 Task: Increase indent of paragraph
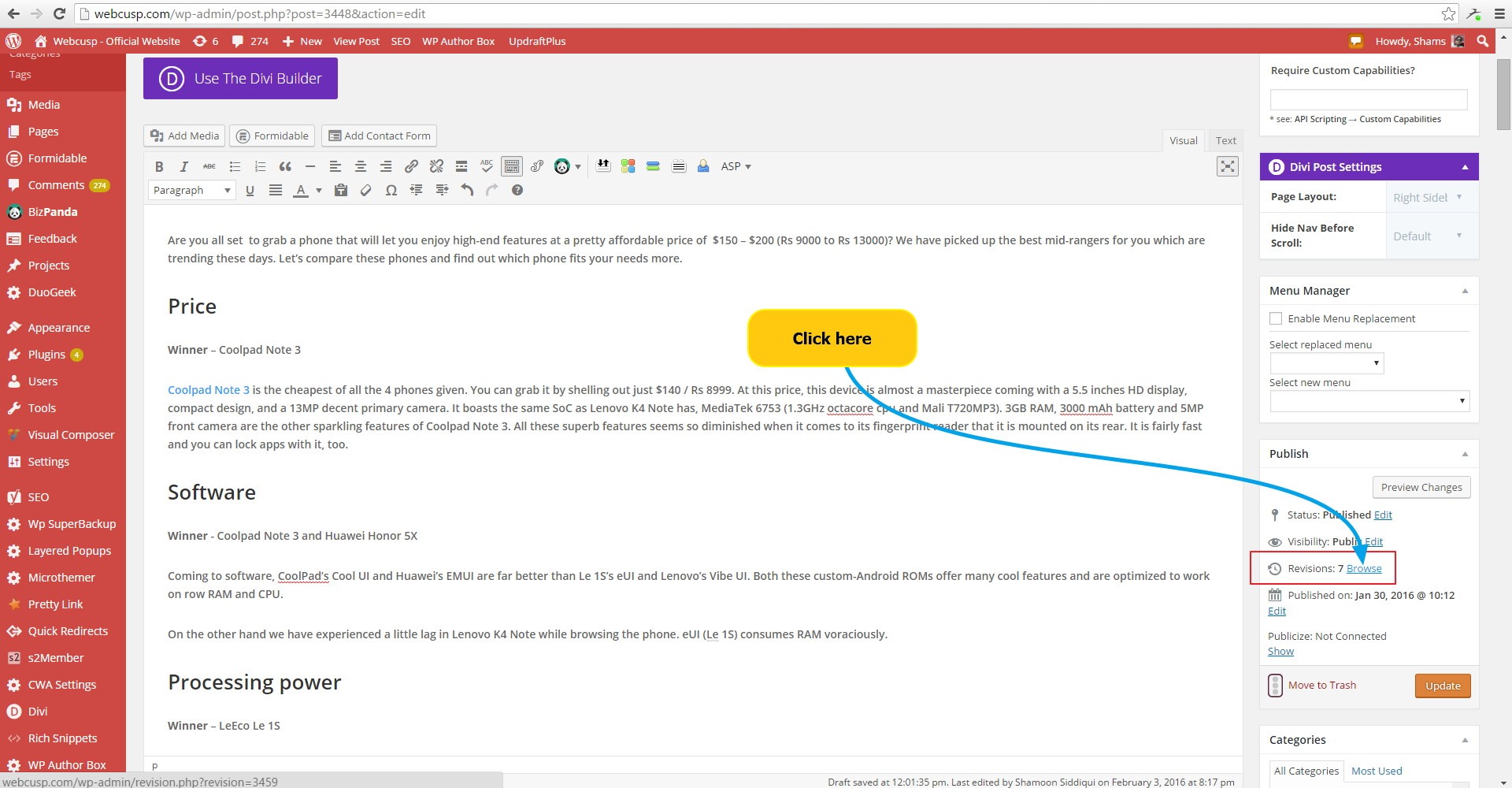point(442,190)
